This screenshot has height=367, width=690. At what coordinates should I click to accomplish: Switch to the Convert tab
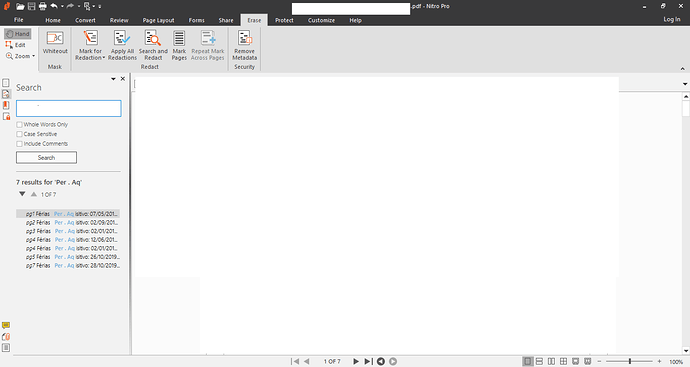(85, 20)
